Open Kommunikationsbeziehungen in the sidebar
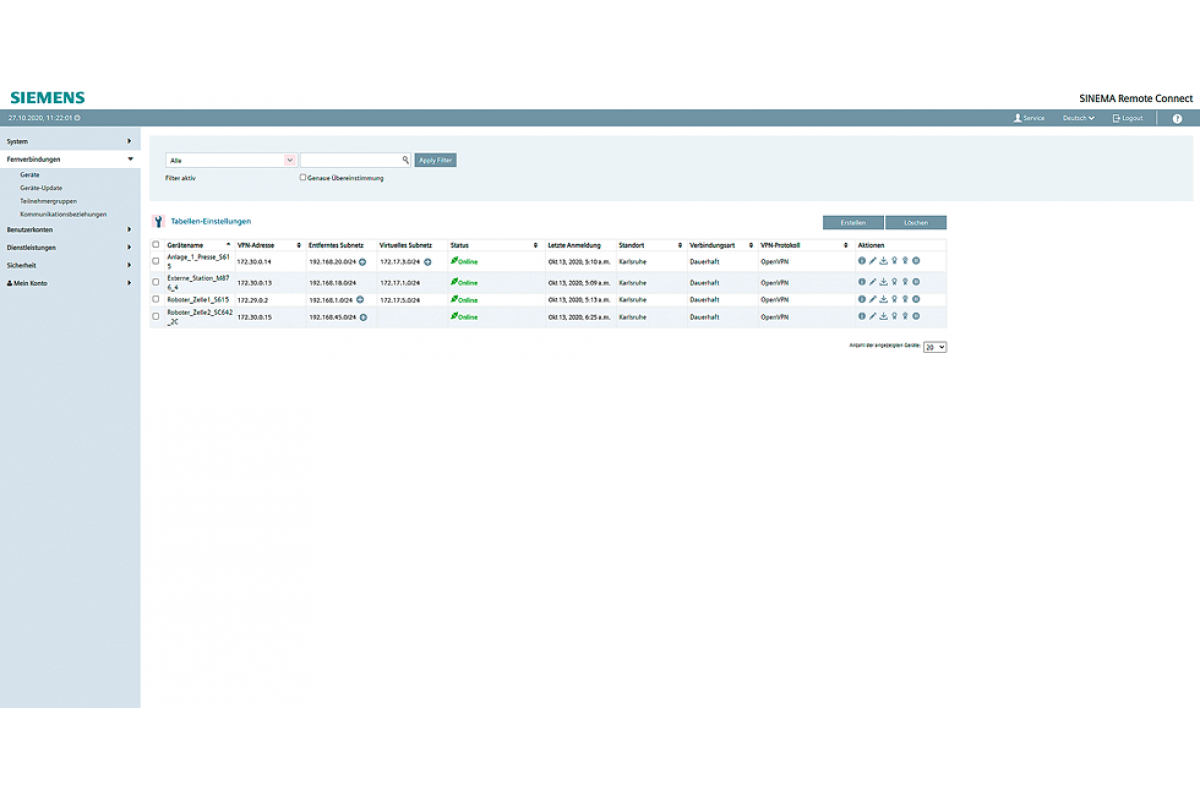Image resolution: width=1200 pixels, height=800 pixels. (63, 214)
